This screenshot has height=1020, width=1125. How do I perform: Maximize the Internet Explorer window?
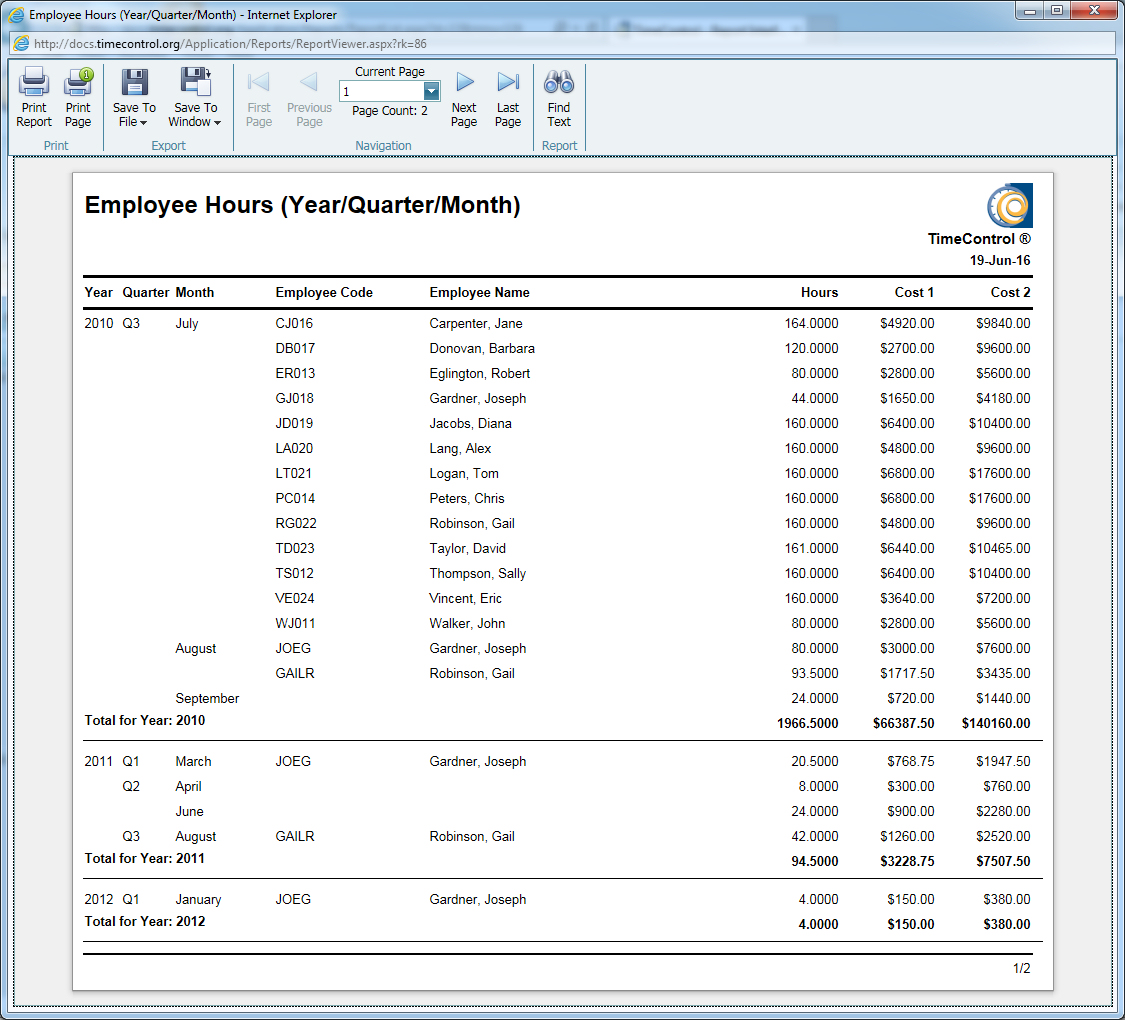[x=1057, y=10]
